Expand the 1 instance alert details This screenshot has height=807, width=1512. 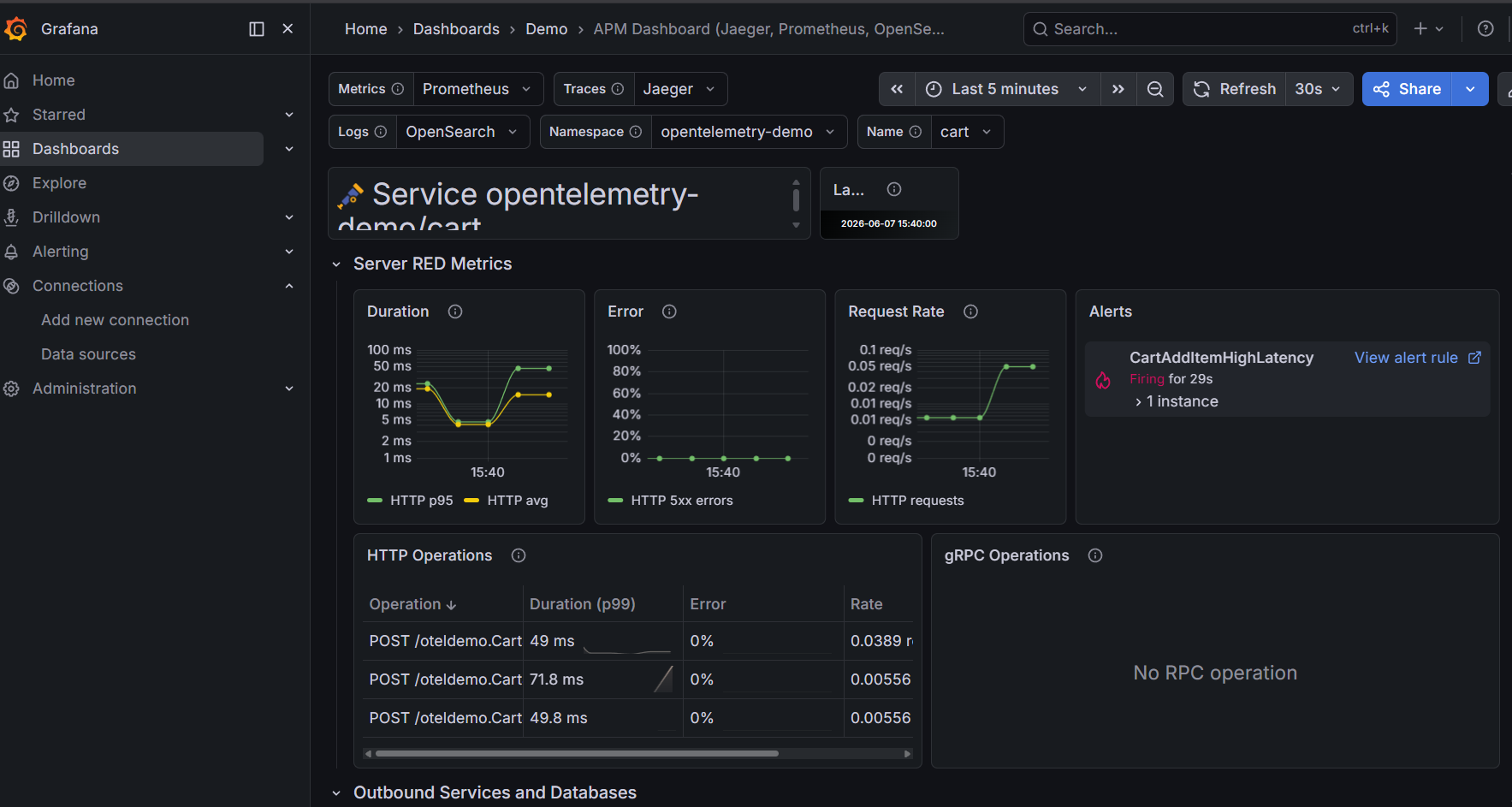pyautogui.click(x=1177, y=401)
